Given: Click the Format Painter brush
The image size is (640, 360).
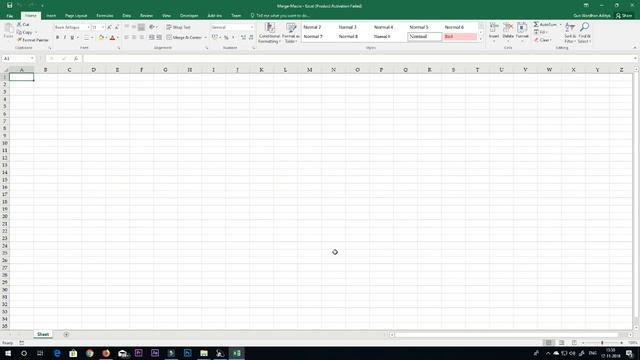Looking at the screenshot, I should (33, 40).
